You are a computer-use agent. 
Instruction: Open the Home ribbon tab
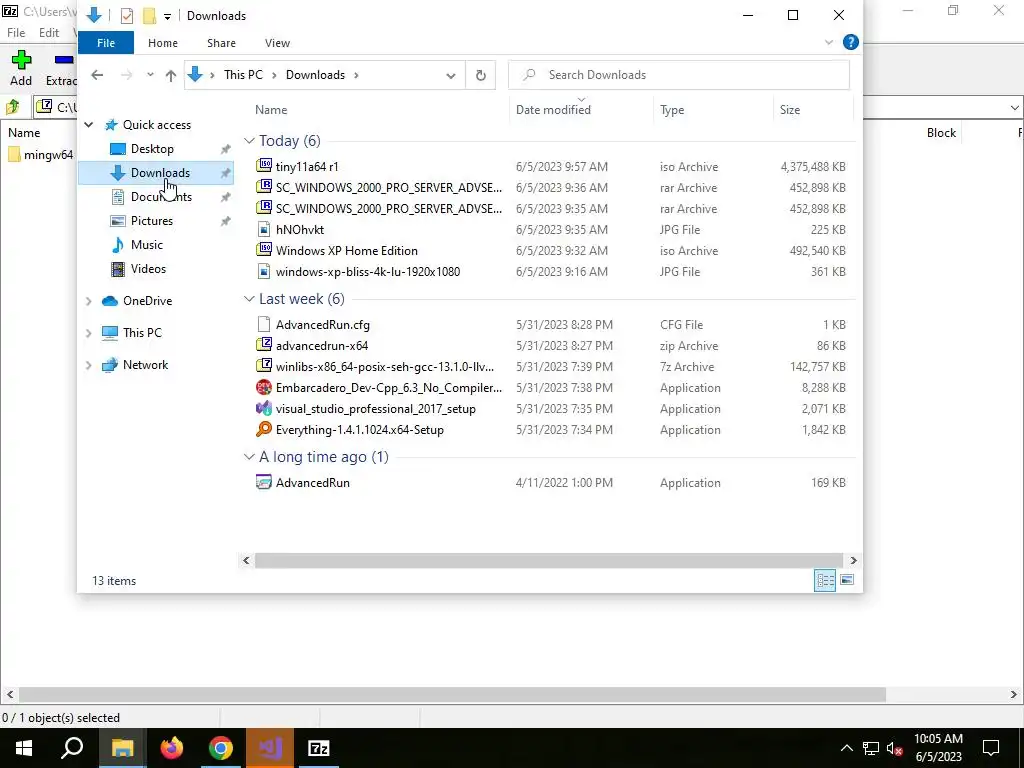(x=163, y=43)
